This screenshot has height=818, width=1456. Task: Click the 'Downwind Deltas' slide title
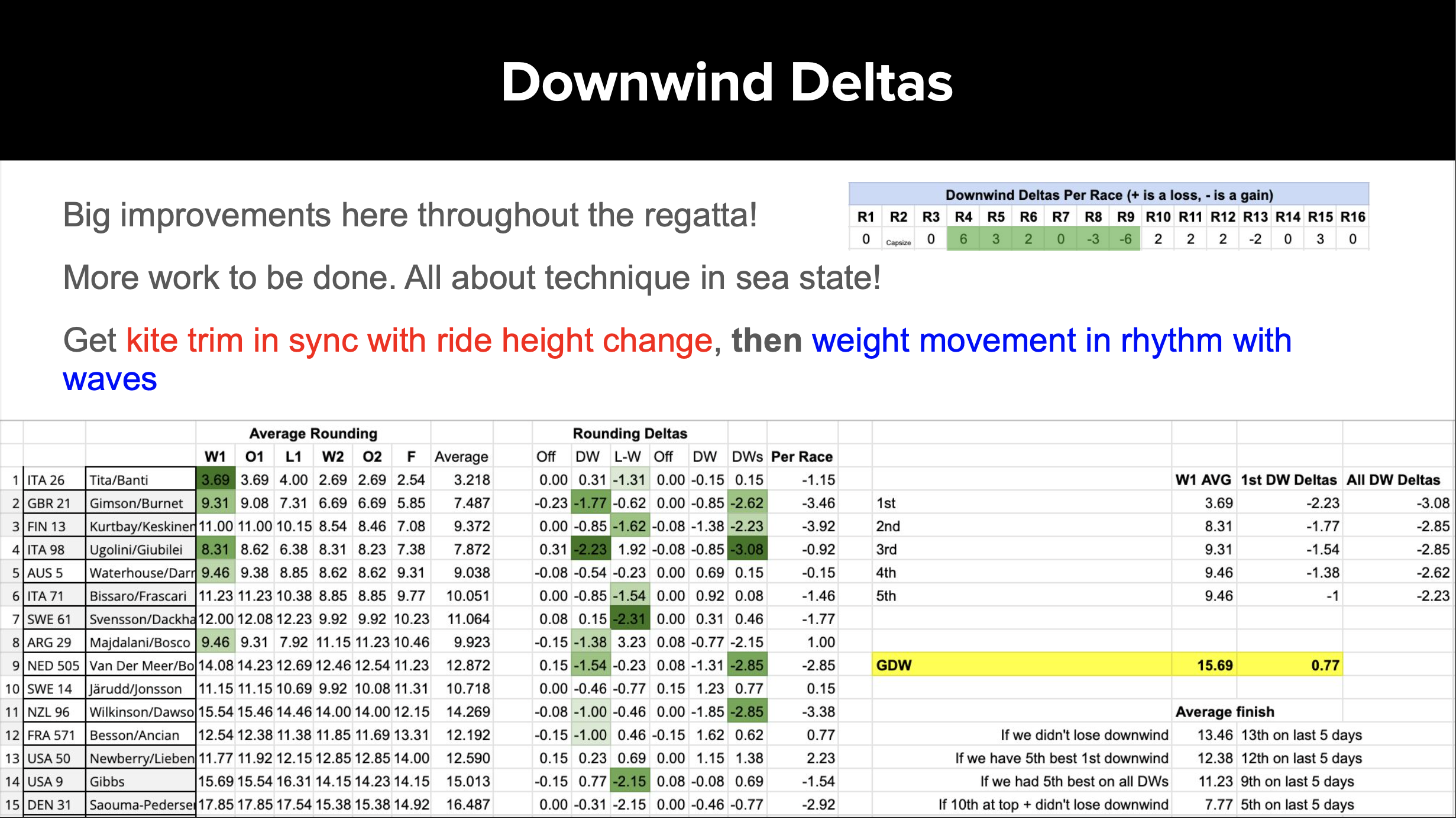pyautogui.click(x=727, y=82)
